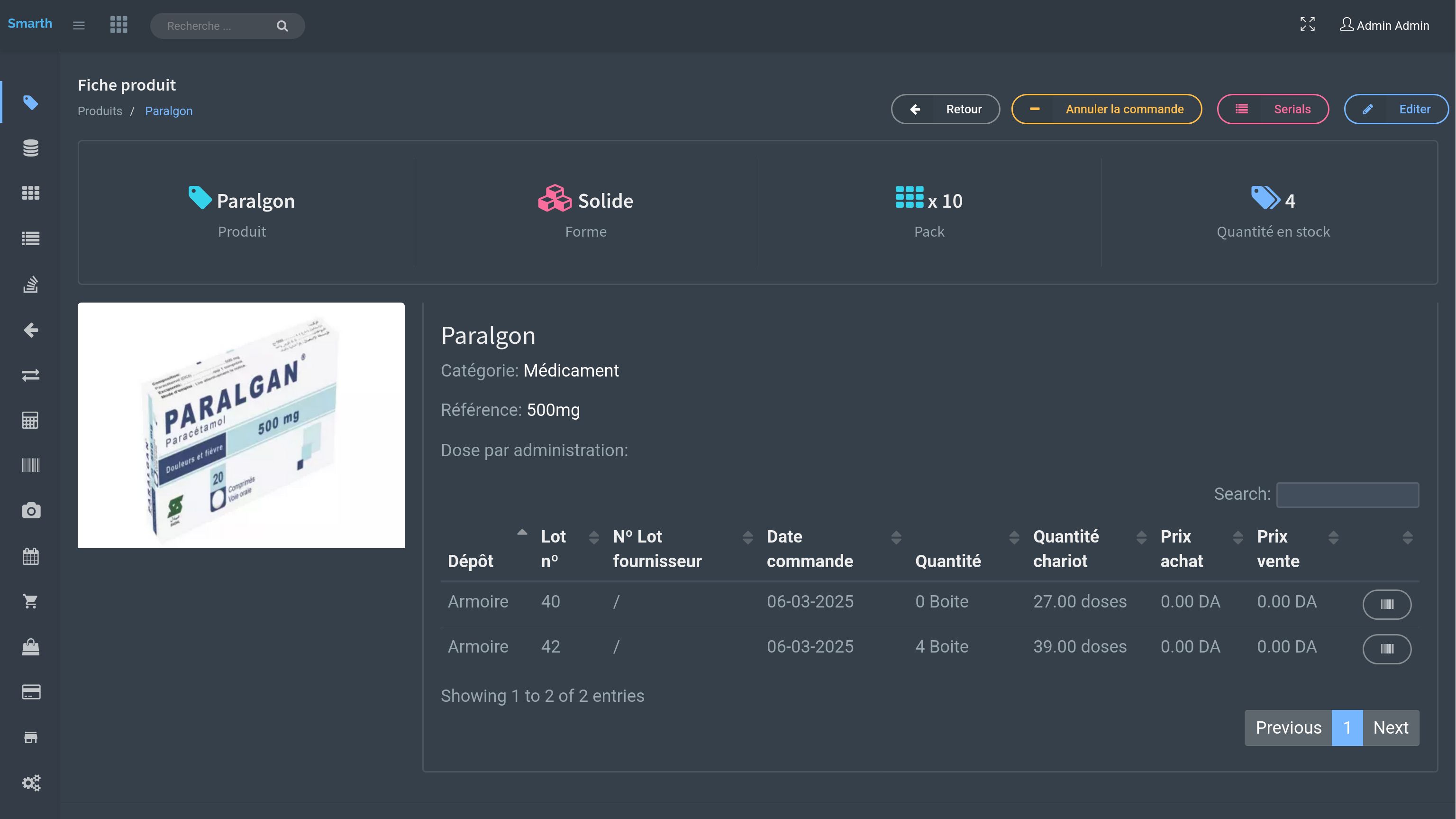This screenshot has height=819, width=1456.
Task: Sort by Prix achat column
Action: pyautogui.click(x=1201, y=549)
